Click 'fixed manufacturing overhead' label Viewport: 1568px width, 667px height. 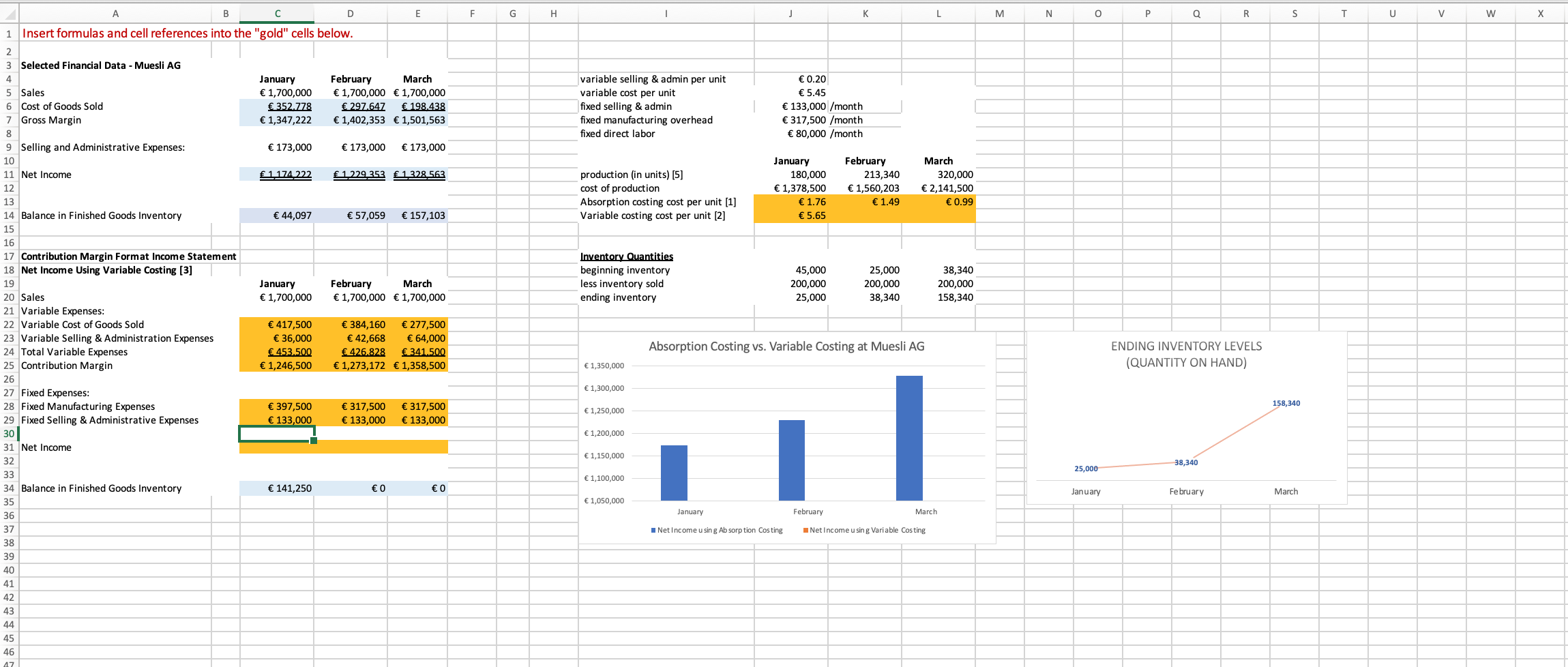[646, 120]
